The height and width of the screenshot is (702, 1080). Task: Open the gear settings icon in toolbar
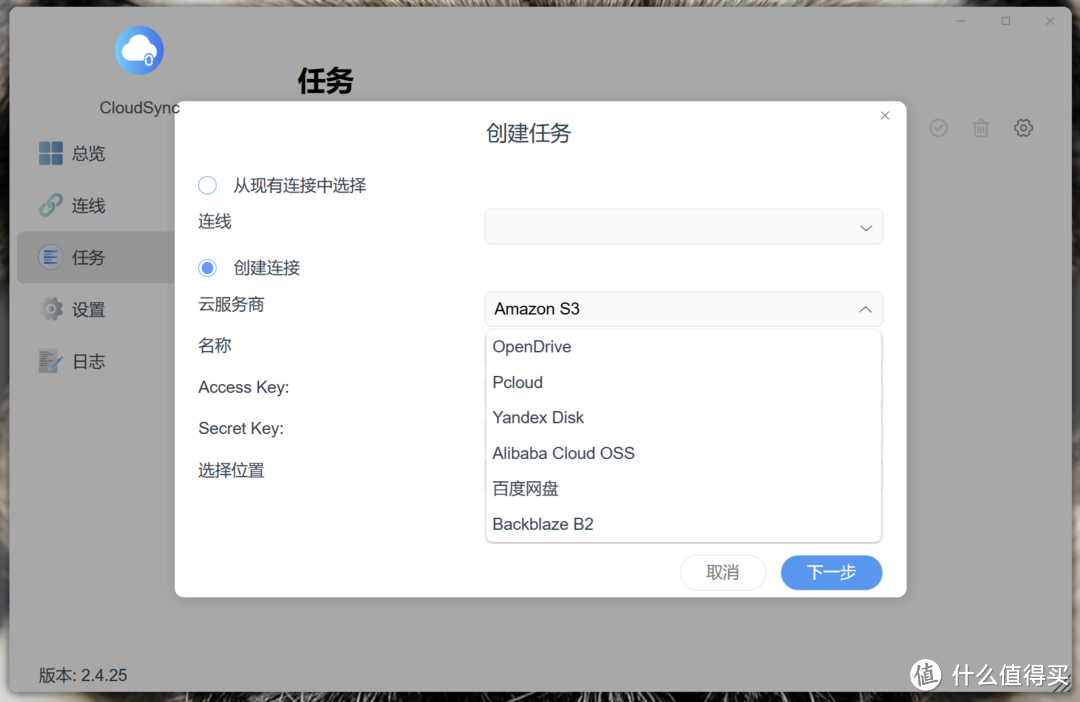[1024, 128]
